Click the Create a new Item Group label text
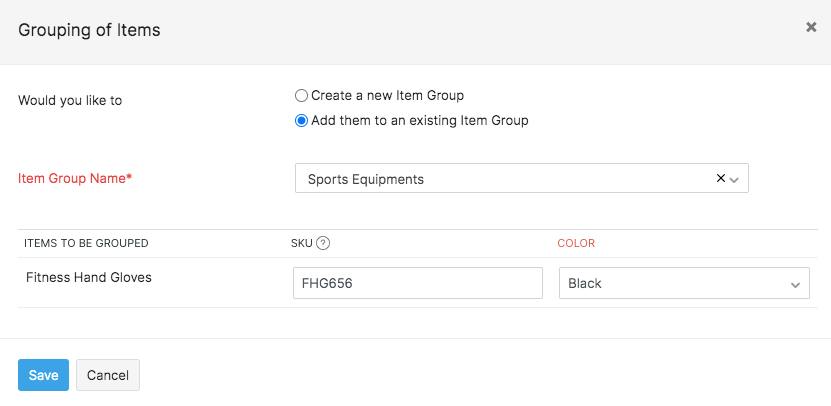The image size is (831, 406). click(387, 96)
